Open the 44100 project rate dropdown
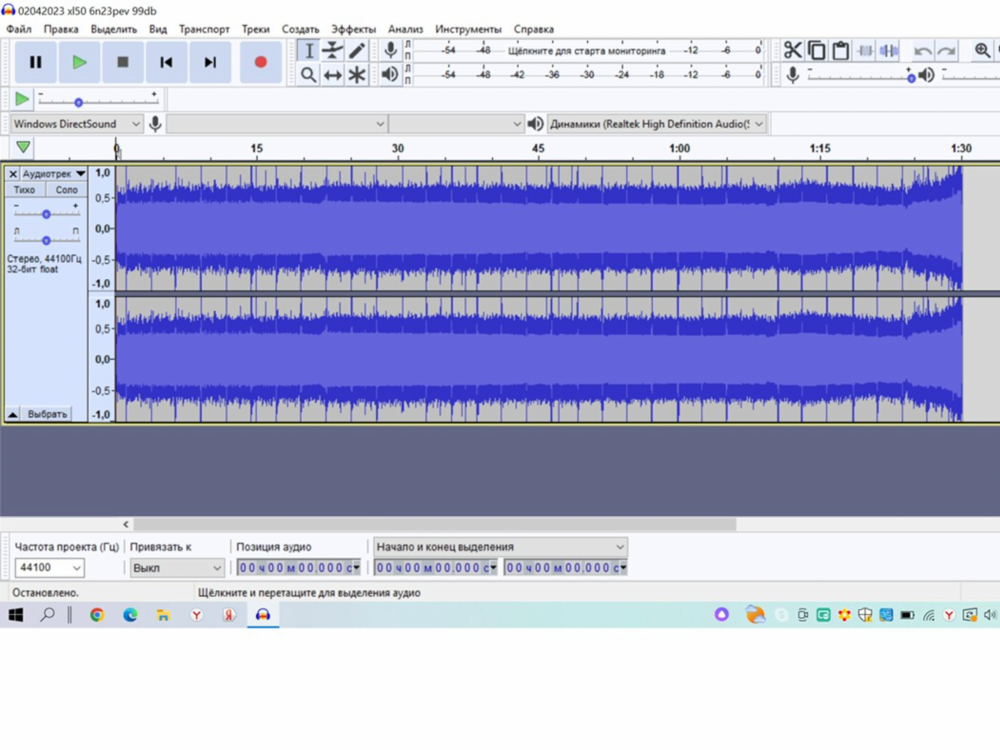 49,568
